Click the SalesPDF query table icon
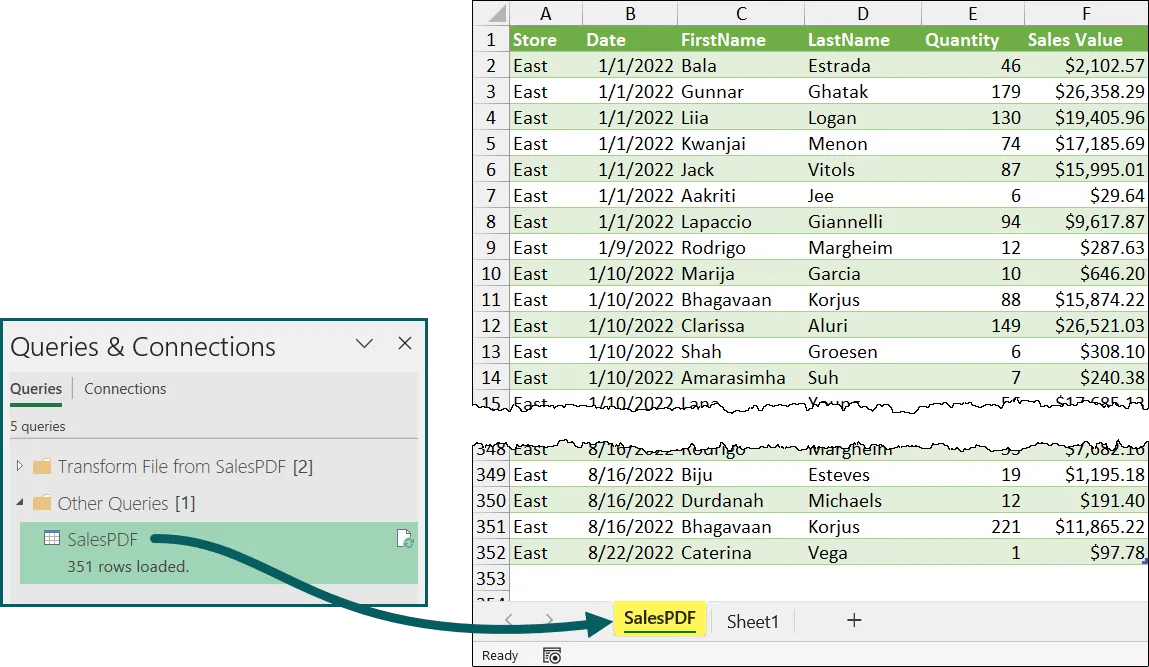This screenshot has width=1149, height=667. click(x=51, y=539)
